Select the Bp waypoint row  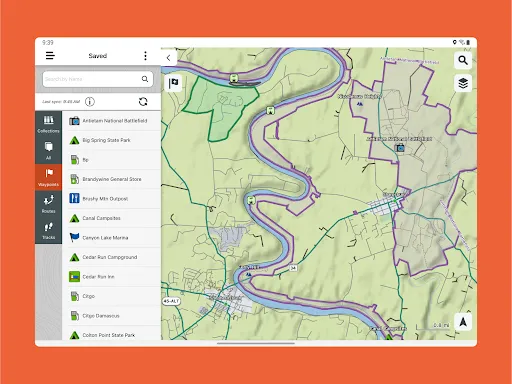coord(111,160)
